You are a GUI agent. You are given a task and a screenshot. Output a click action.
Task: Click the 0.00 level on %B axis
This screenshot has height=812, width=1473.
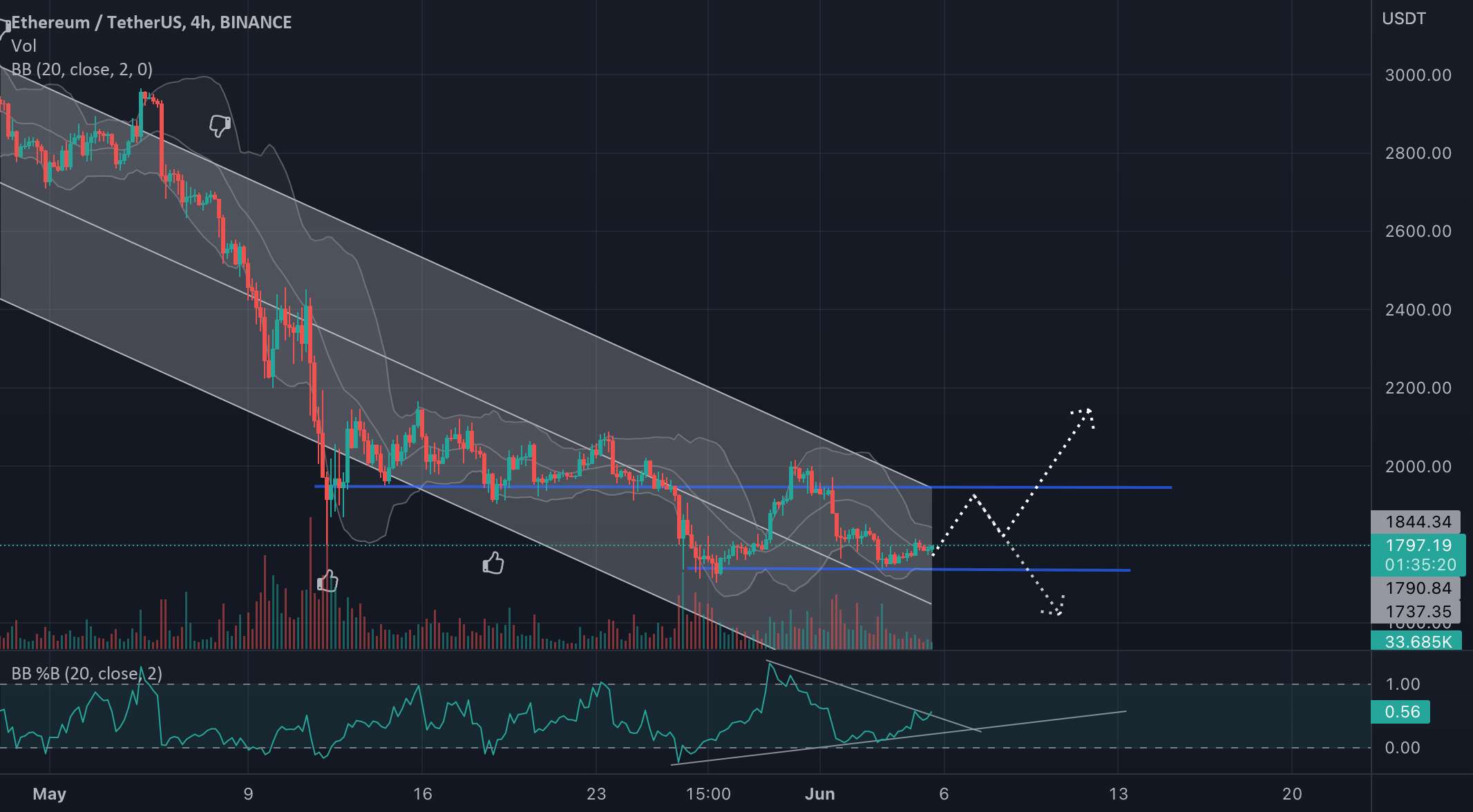click(1403, 748)
